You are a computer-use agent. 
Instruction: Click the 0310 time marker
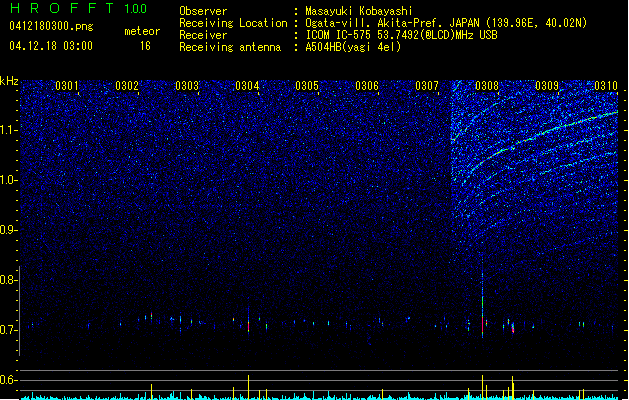coord(606,85)
